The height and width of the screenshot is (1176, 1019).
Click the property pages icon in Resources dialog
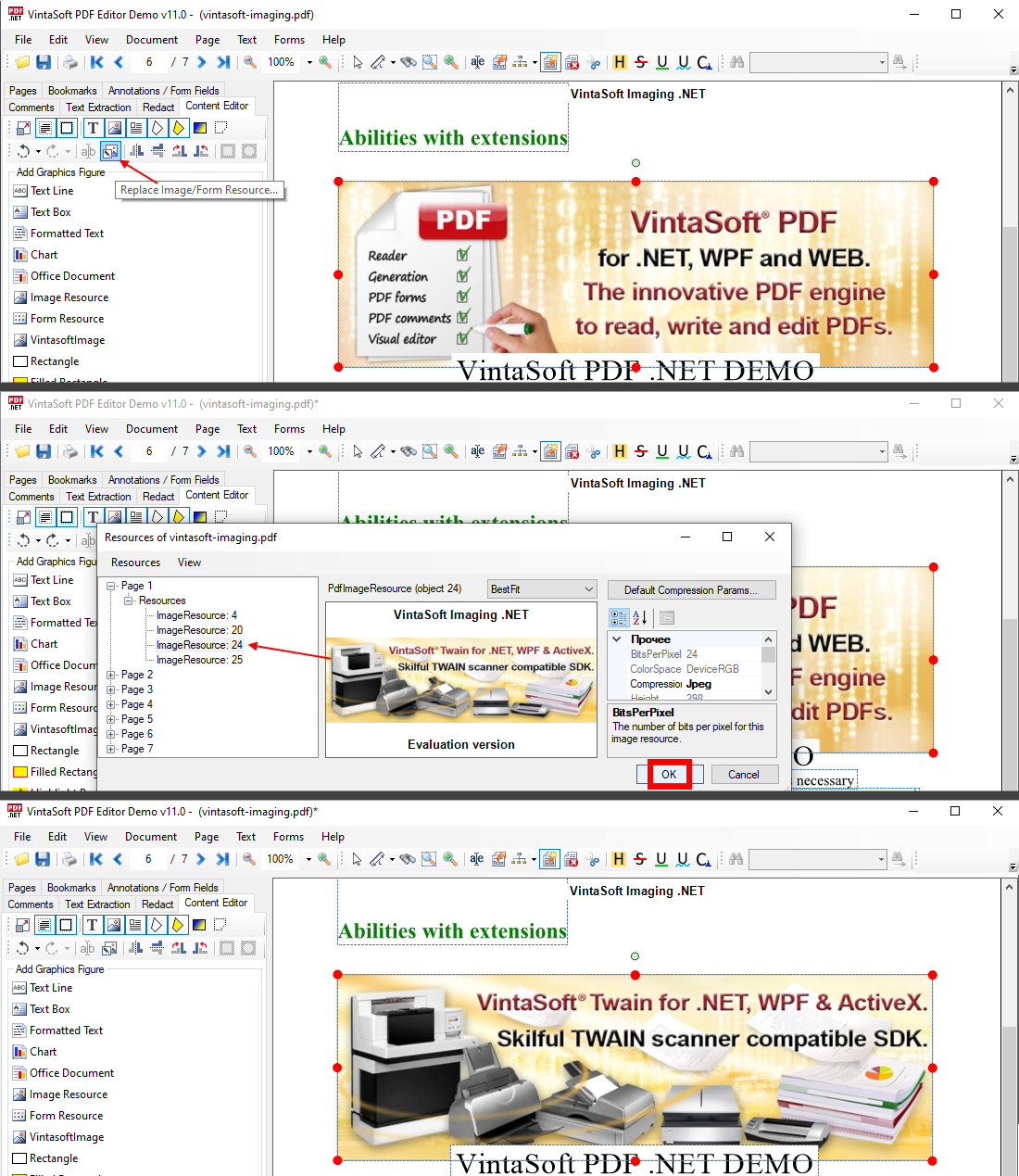click(667, 618)
